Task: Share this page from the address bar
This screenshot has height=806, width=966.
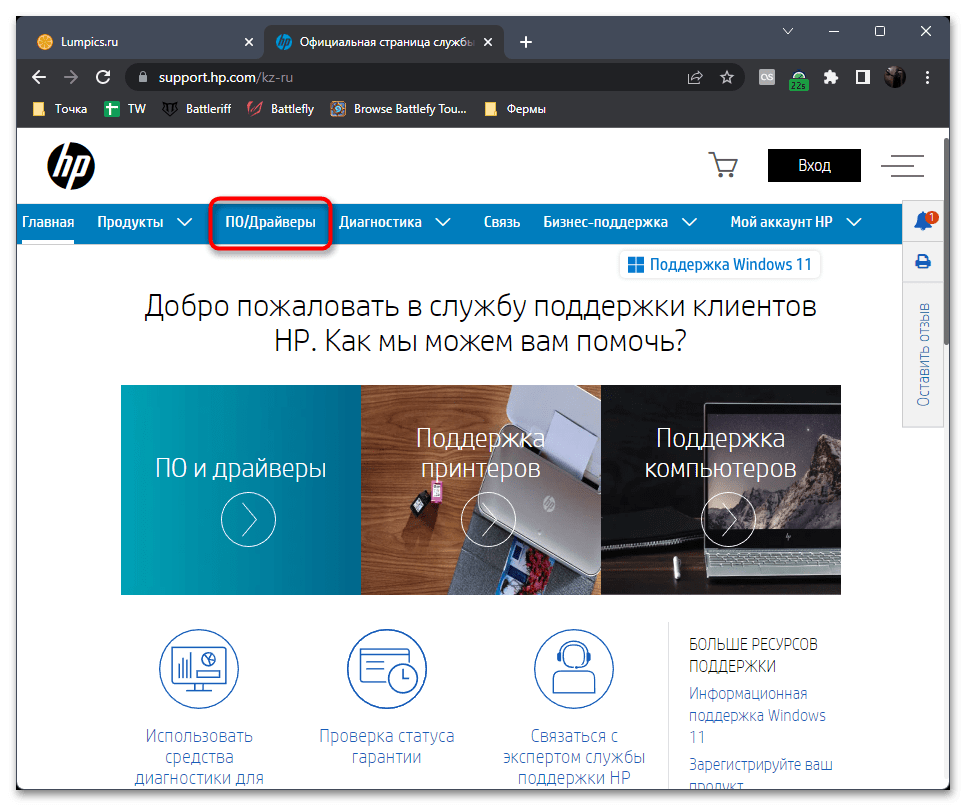Action: click(x=695, y=77)
